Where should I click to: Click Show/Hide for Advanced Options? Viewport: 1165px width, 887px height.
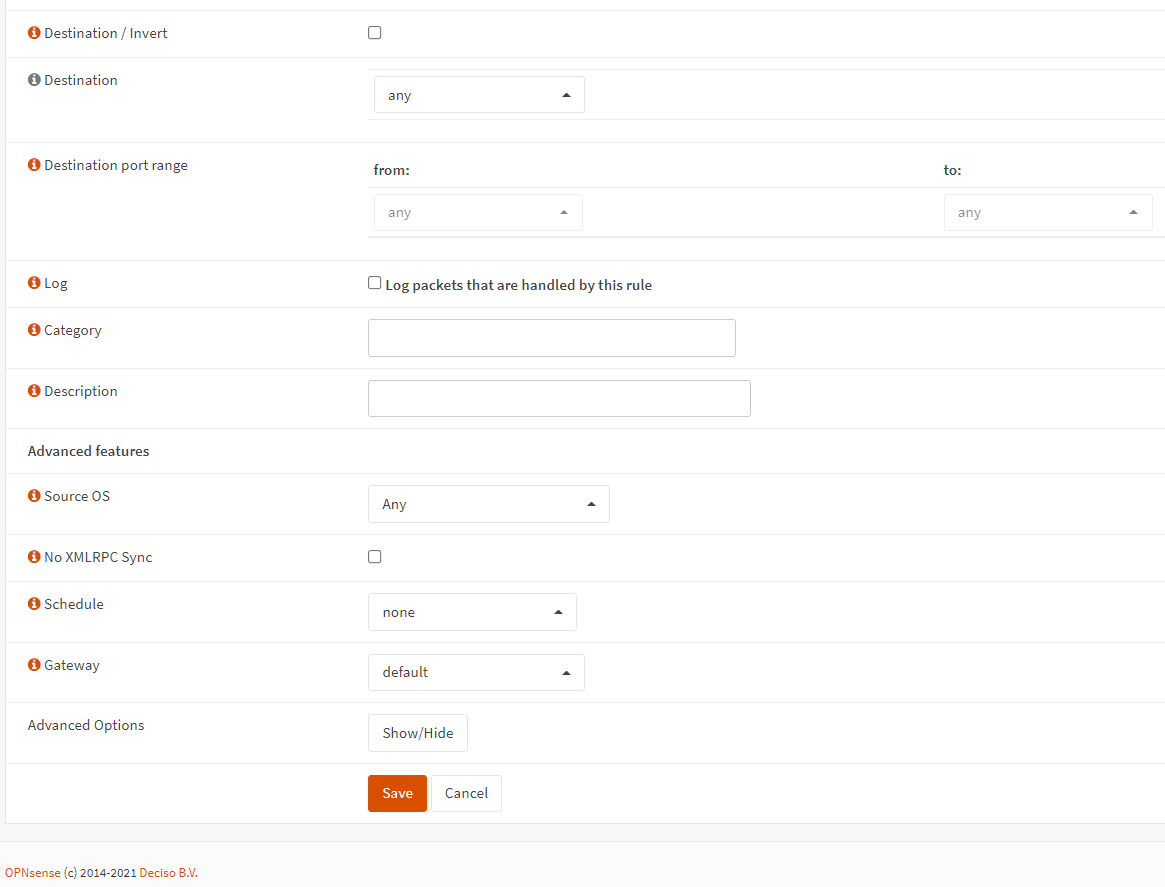point(417,733)
